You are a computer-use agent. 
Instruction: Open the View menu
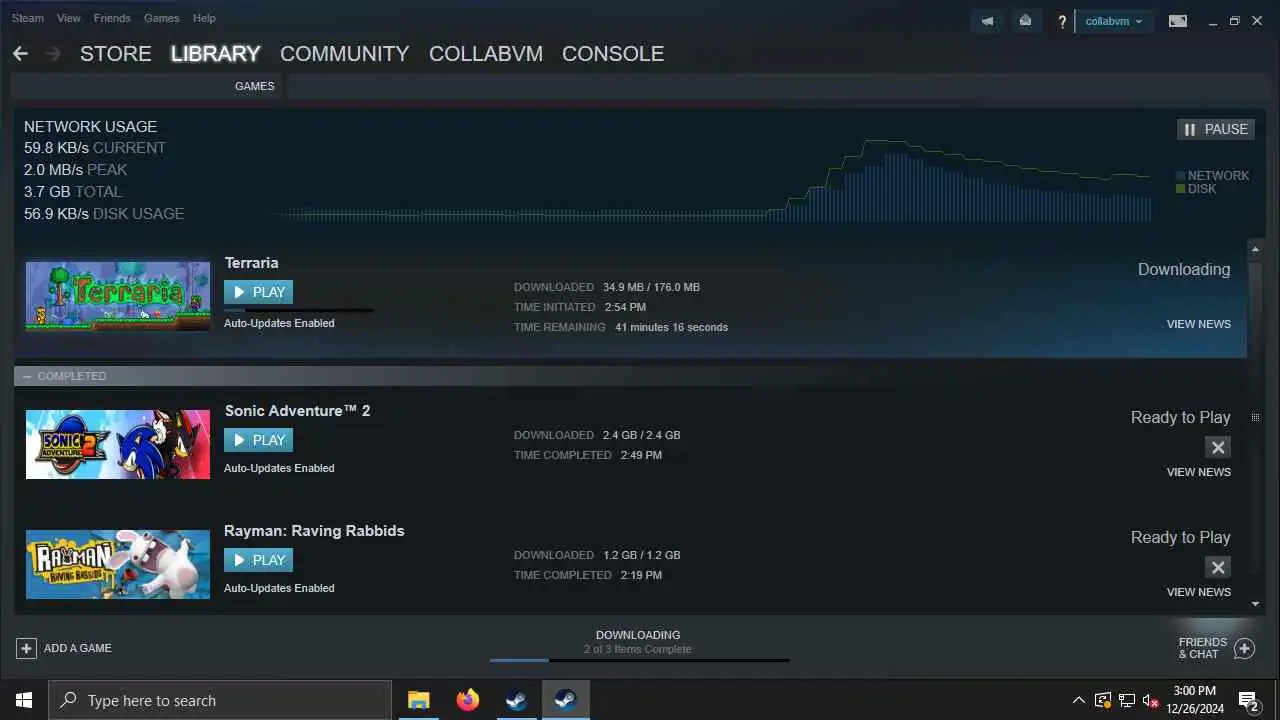pos(69,18)
